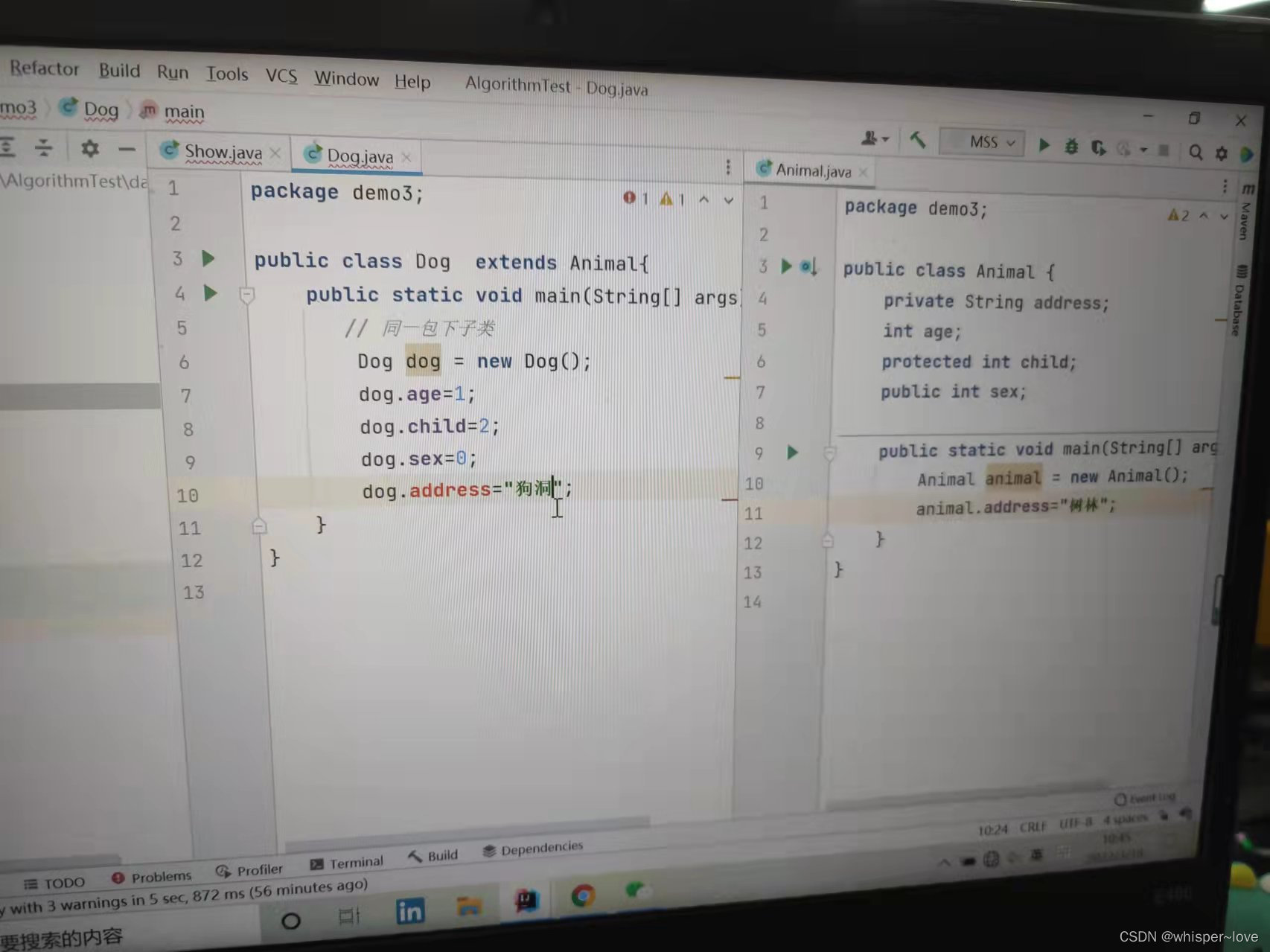1270x952 pixels.
Task: Open the user account dropdown
Action: (x=875, y=138)
